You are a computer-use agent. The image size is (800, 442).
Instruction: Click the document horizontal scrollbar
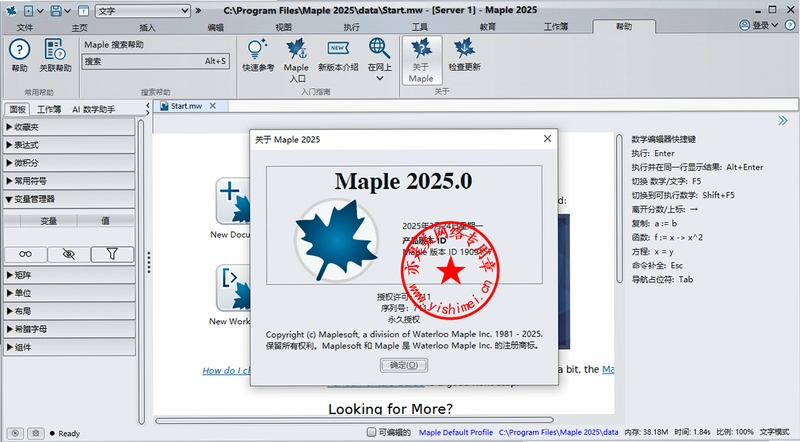355,421
